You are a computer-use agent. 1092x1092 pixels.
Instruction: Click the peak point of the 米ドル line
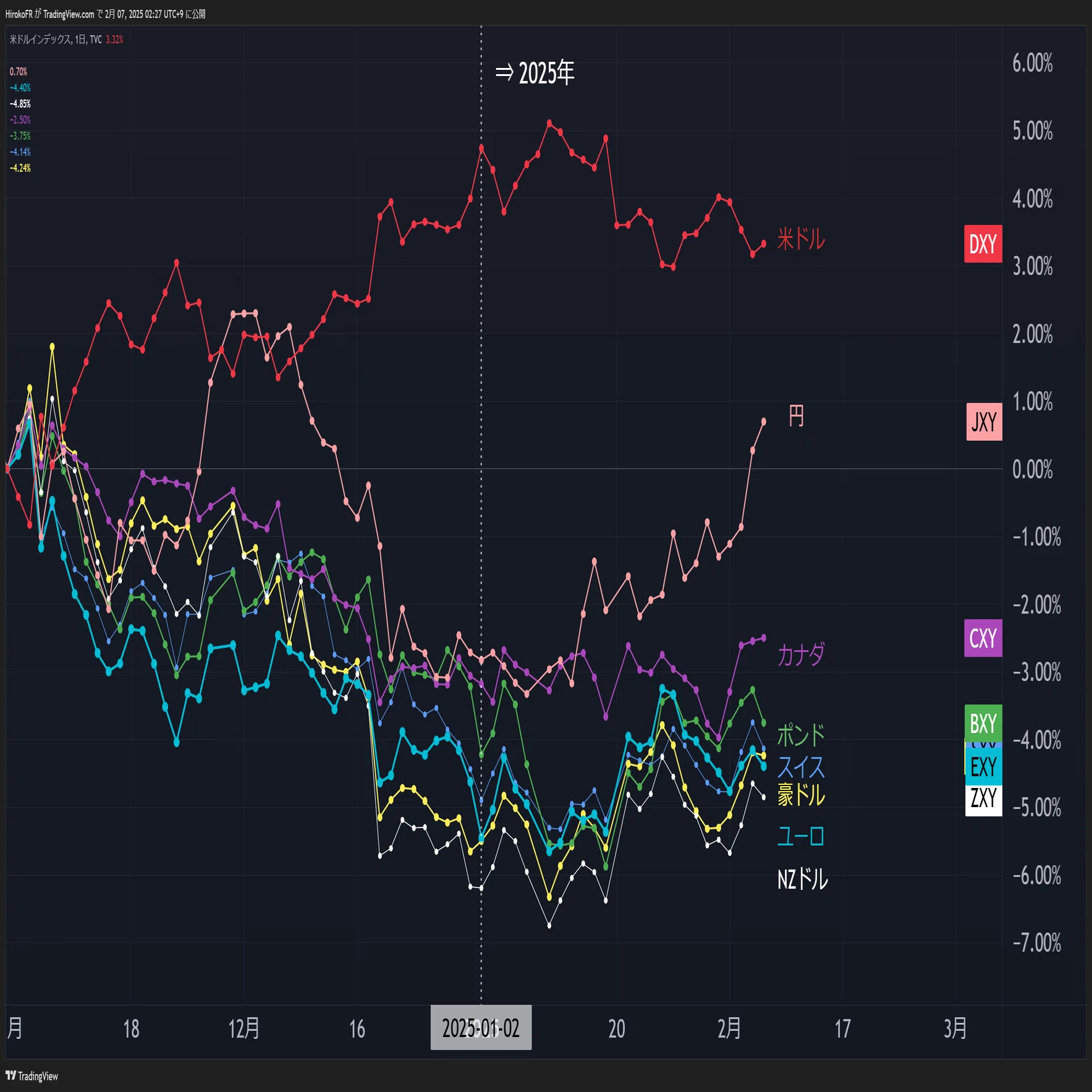(x=549, y=124)
